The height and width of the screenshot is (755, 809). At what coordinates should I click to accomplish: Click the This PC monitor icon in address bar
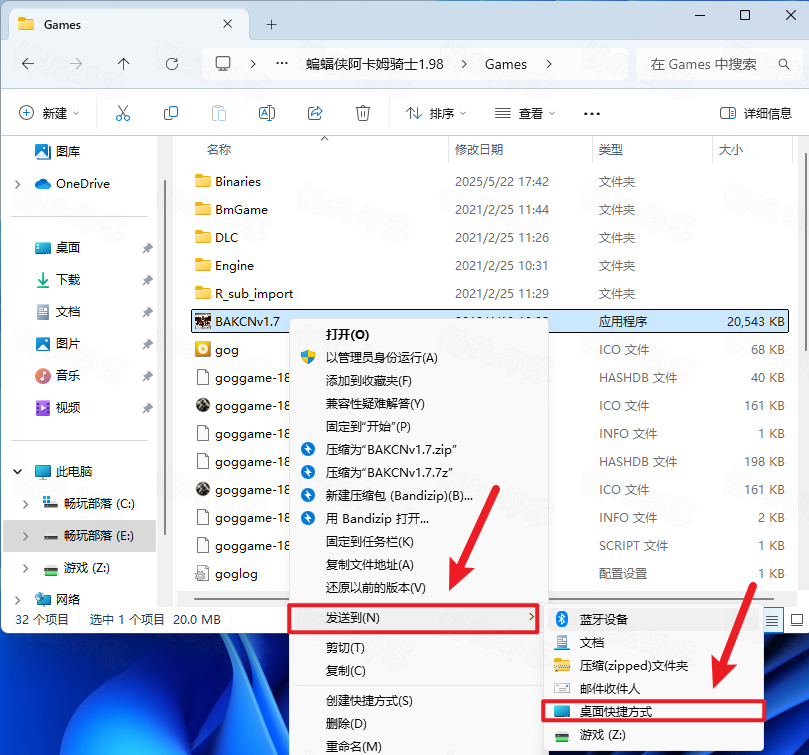tap(223, 63)
